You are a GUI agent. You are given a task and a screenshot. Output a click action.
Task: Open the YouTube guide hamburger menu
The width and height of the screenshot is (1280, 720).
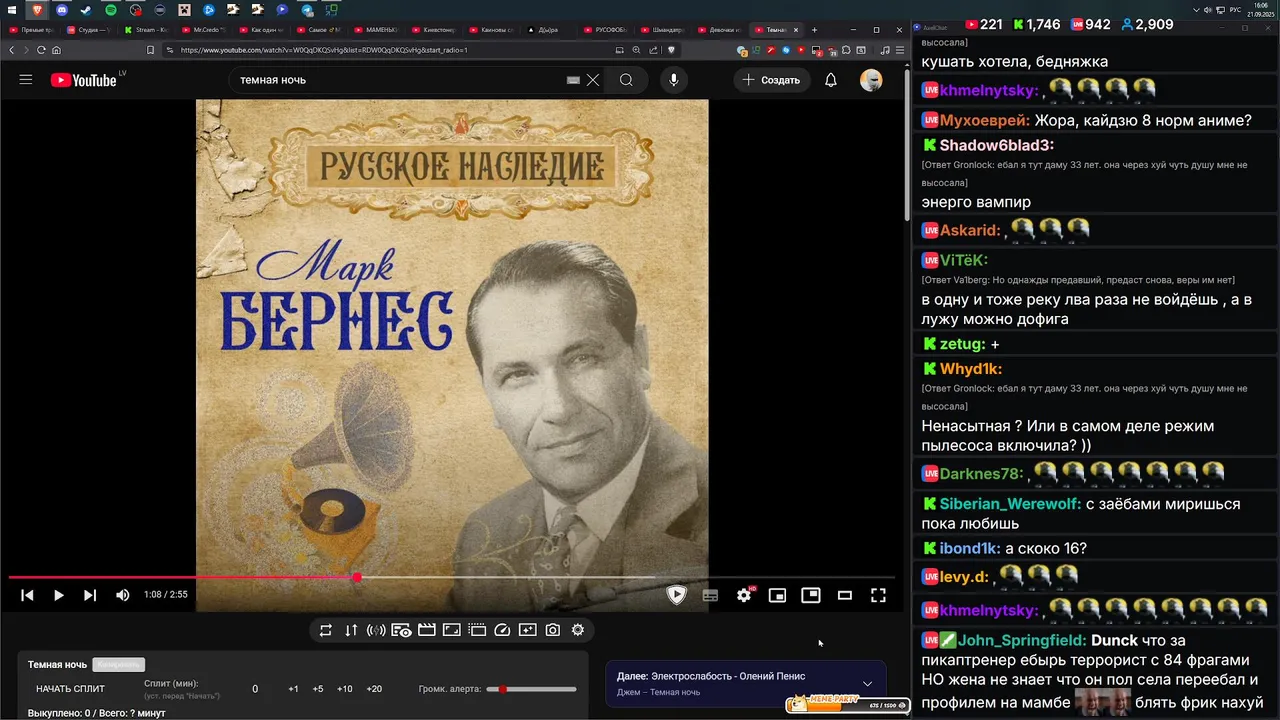pyautogui.click(x=26, y=80)
